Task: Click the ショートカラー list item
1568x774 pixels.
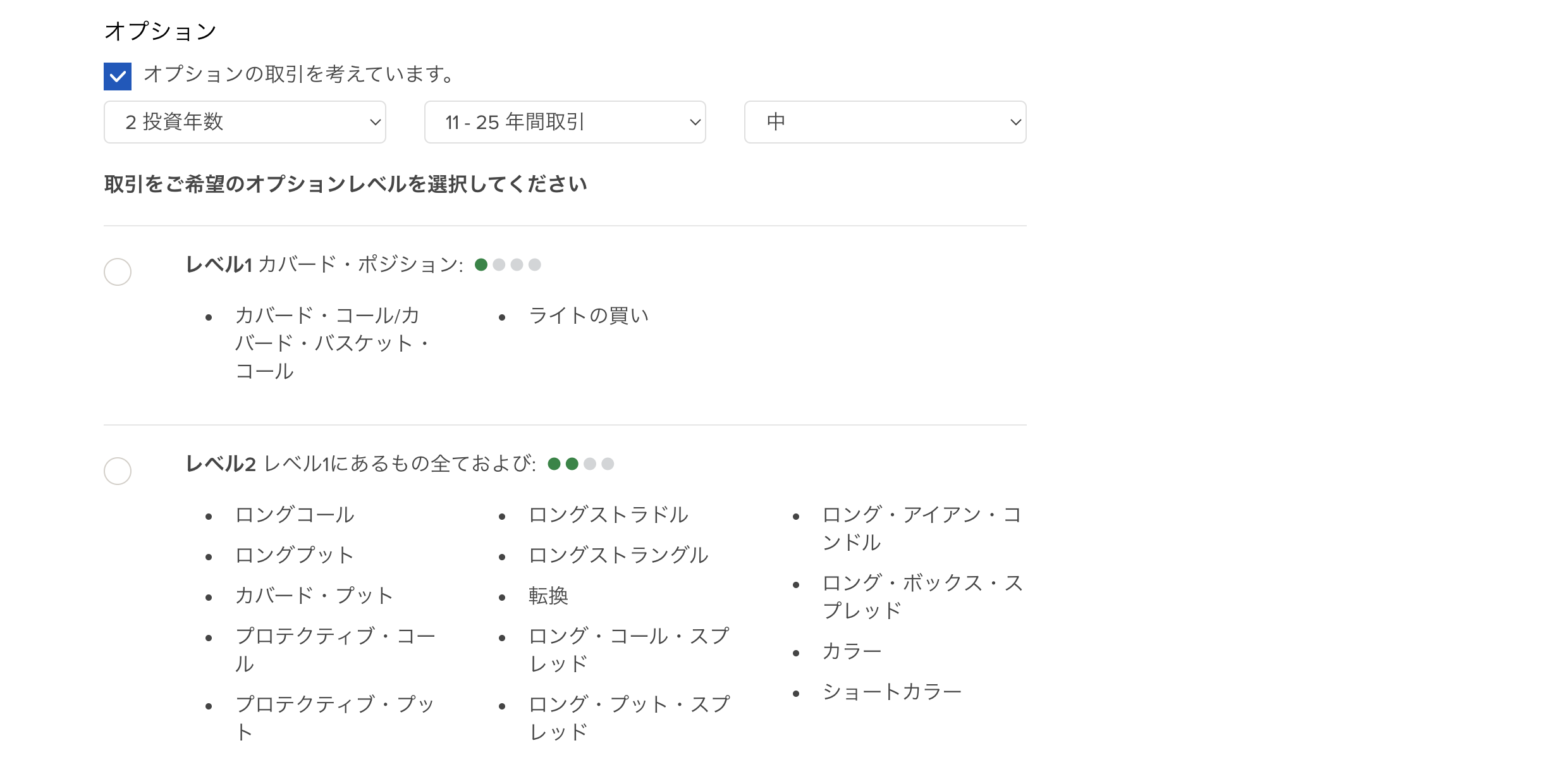Action: point(892,692)
